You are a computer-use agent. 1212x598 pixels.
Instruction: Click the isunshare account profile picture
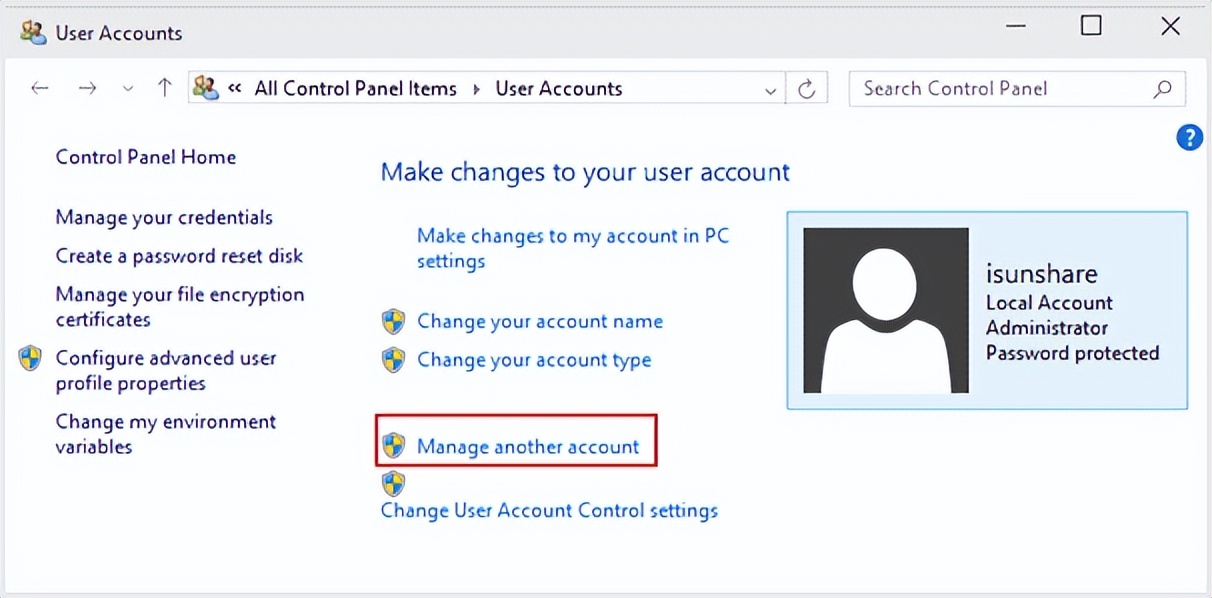pos(886,310)
